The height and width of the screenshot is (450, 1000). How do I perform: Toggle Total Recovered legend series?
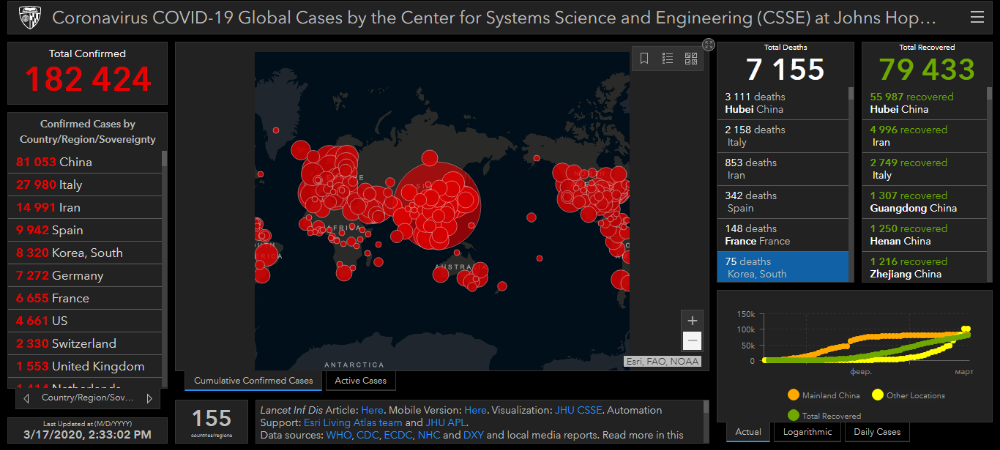pos(824,416)
